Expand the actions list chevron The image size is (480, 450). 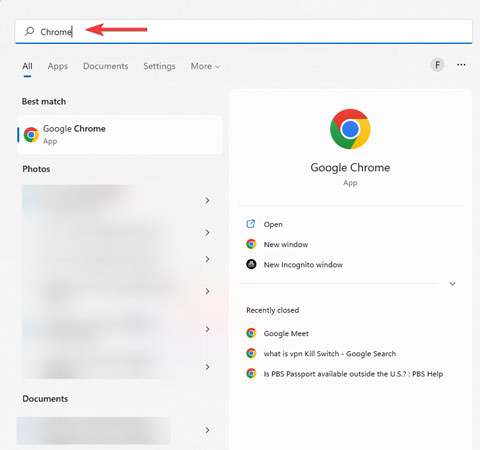452,284
